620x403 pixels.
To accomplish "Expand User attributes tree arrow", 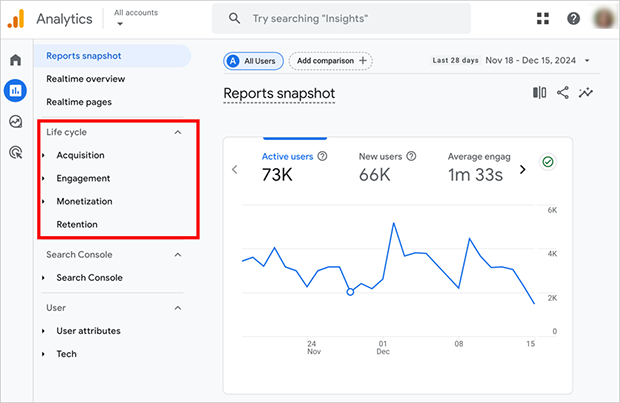I will [x=43, y=331].
